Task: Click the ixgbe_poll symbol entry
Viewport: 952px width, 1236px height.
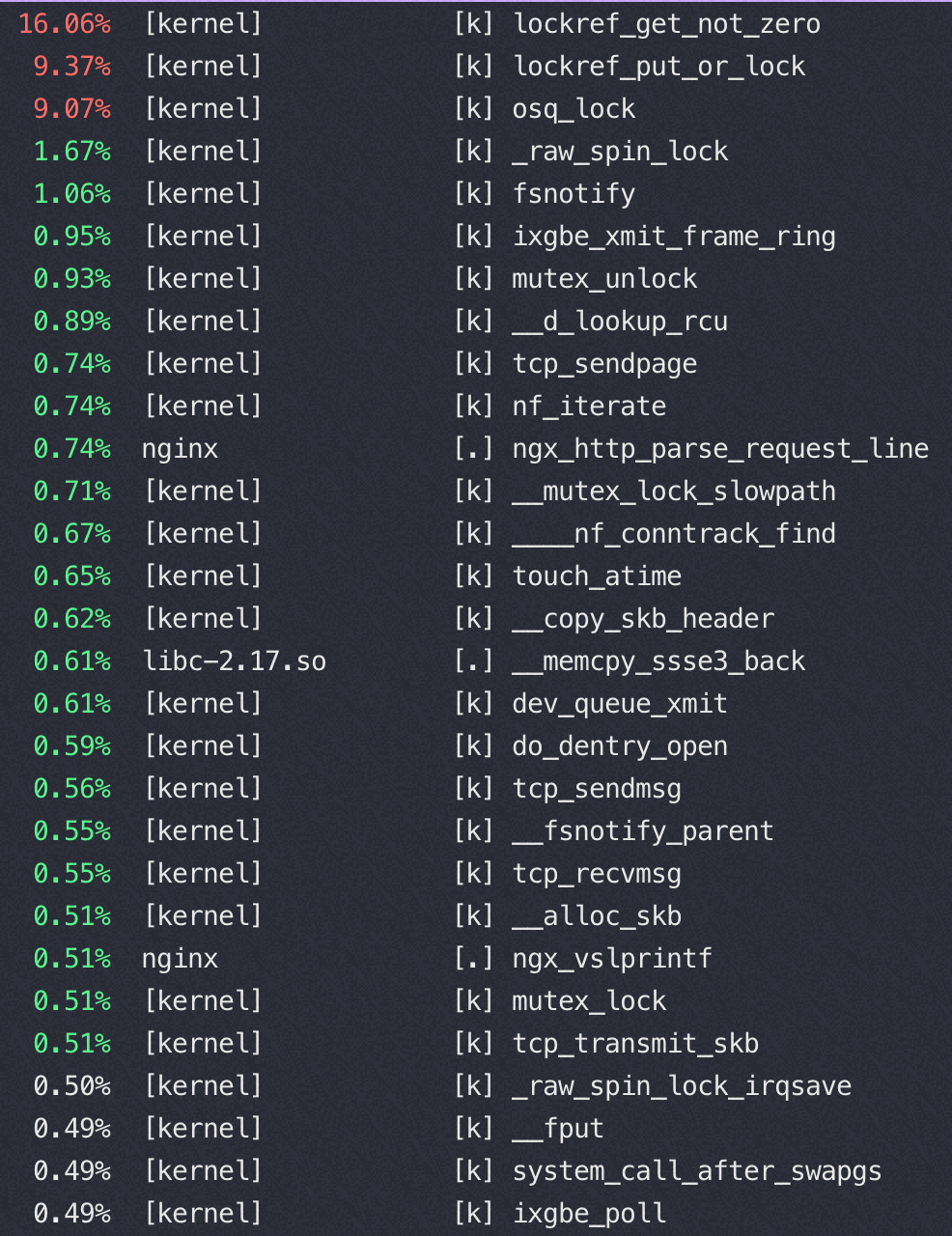Action: [589, 1214]
